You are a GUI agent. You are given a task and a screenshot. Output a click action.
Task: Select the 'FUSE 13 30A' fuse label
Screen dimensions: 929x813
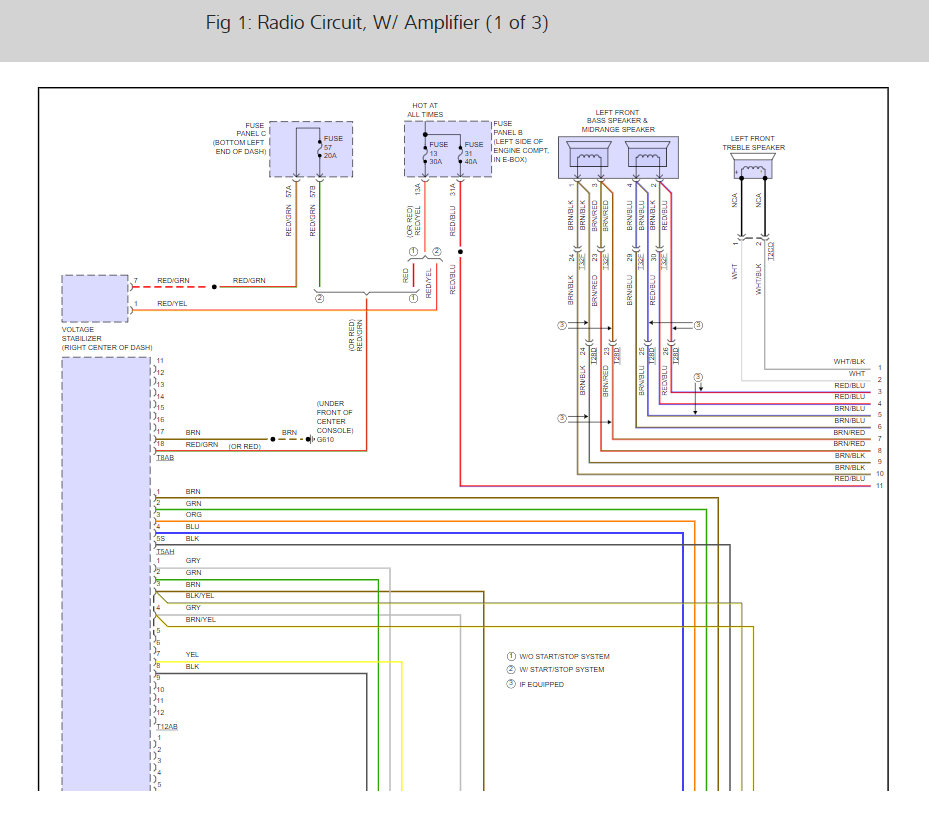tap(438, 153)
